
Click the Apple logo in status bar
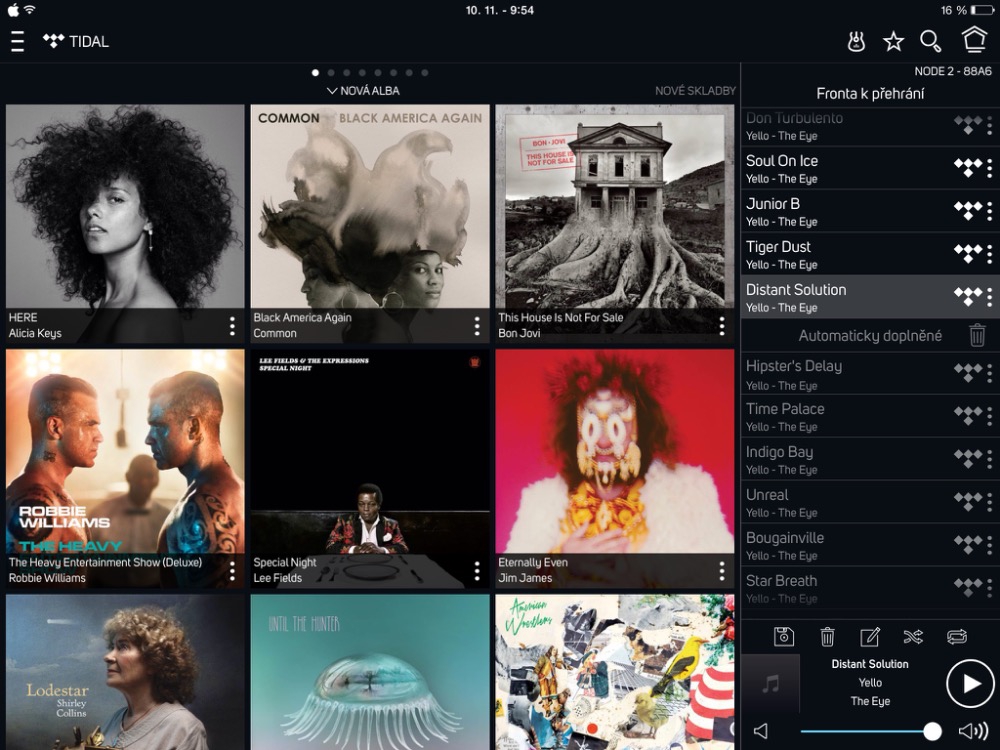13,10
